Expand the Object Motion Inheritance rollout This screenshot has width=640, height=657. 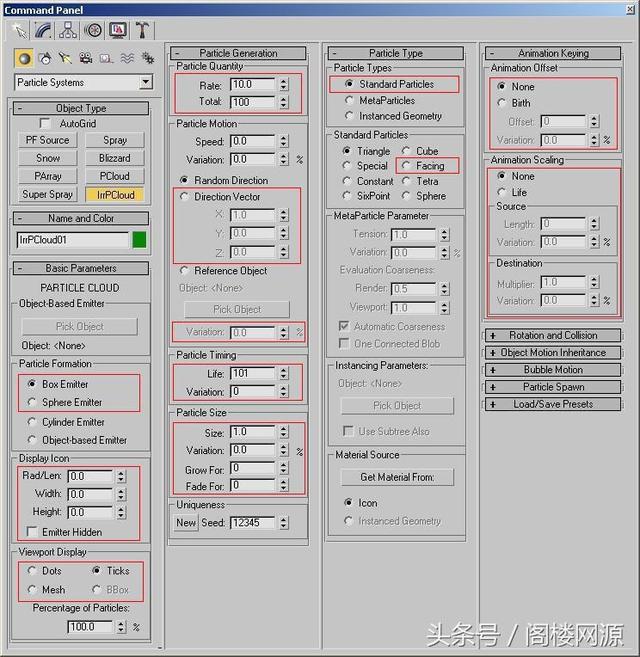coord(553,352)
